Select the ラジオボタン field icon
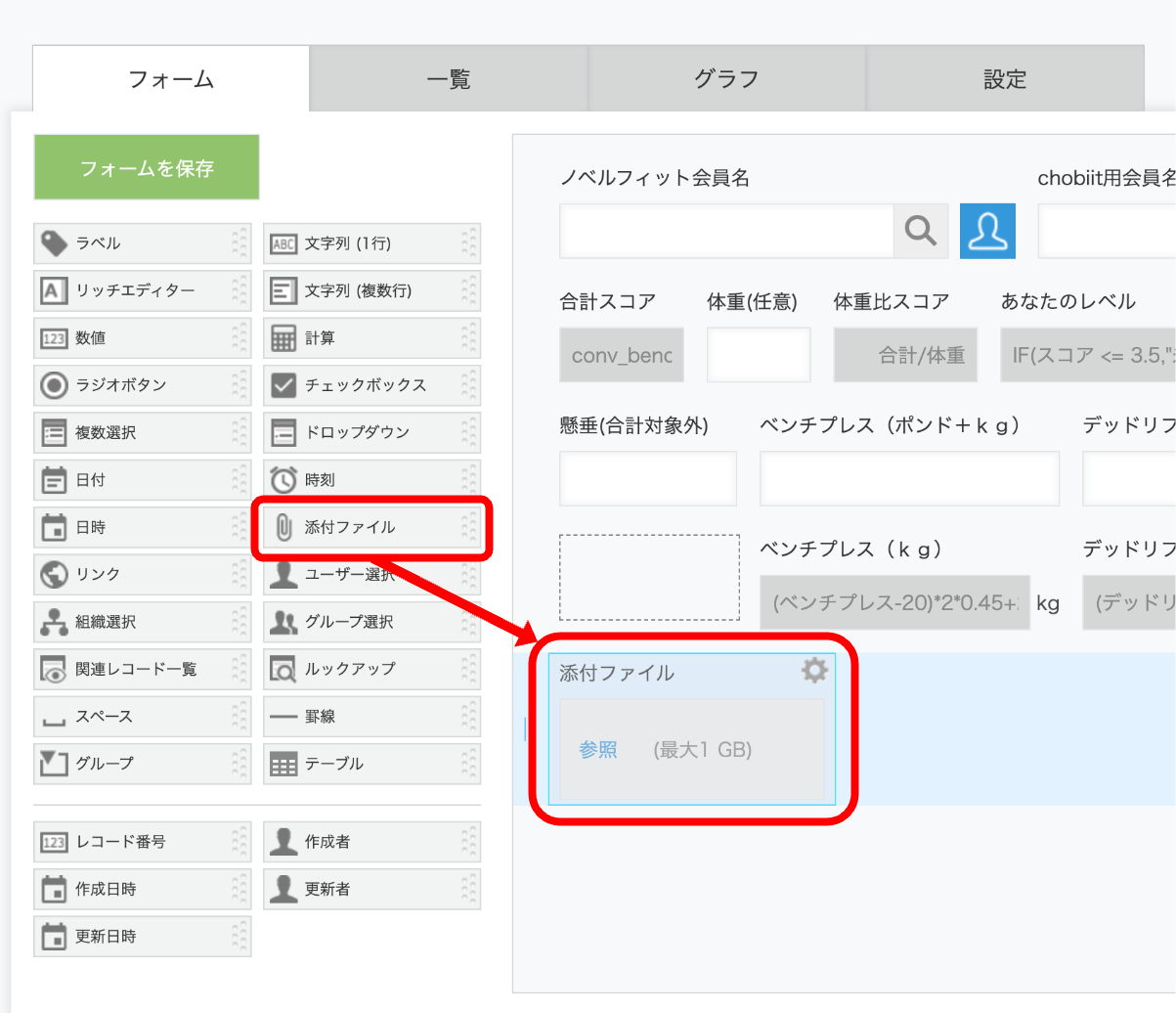 tap(54, 385)
